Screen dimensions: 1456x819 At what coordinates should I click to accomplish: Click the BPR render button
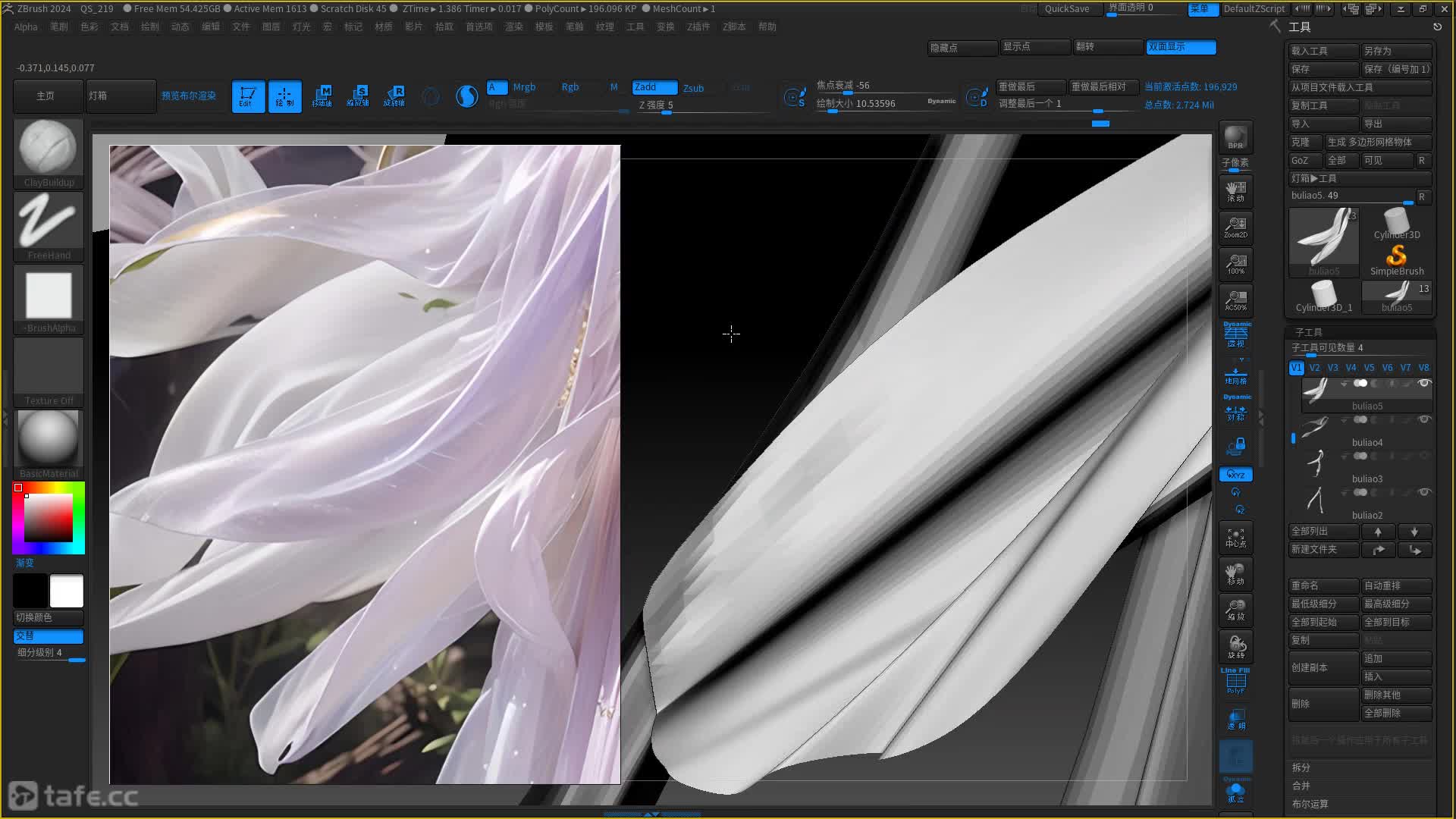point(1235,137)
